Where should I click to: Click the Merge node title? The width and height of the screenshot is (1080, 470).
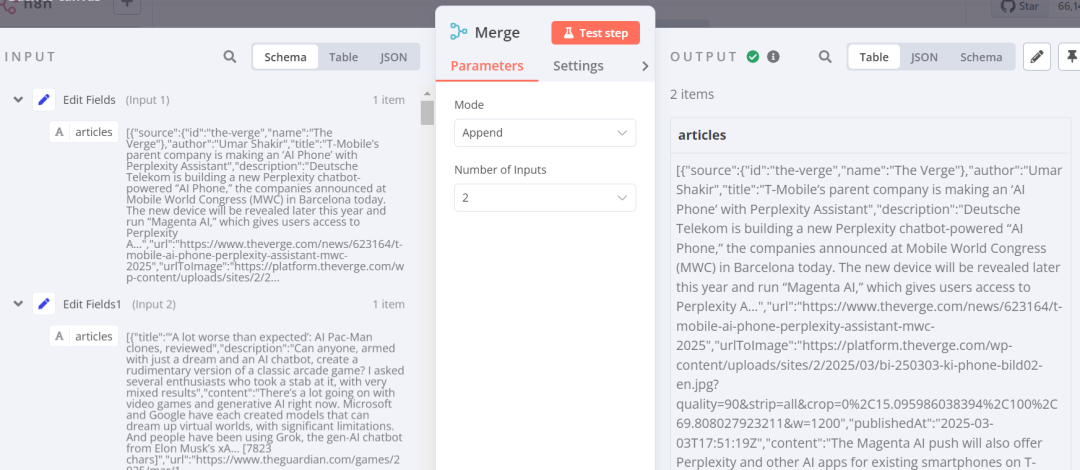[x=497, y=32]
